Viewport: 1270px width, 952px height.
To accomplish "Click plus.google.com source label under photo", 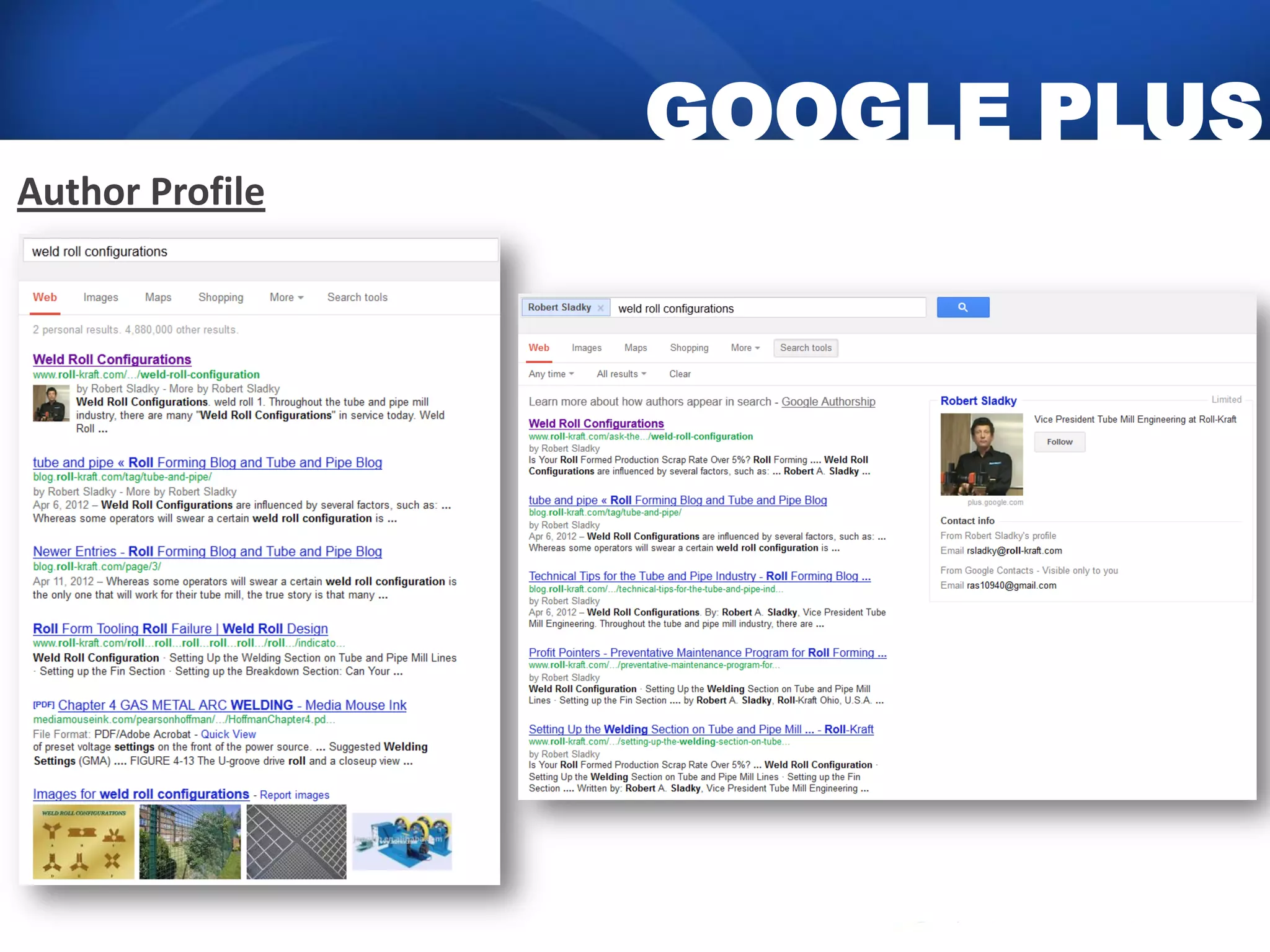I will point(995,503).
